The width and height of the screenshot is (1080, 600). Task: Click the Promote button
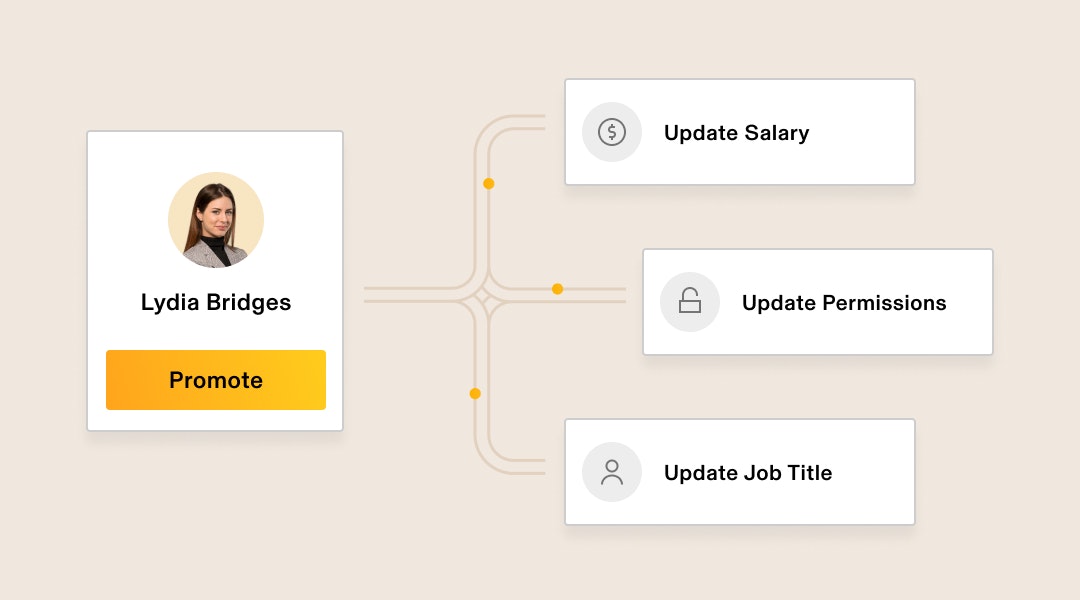point(216,380)
